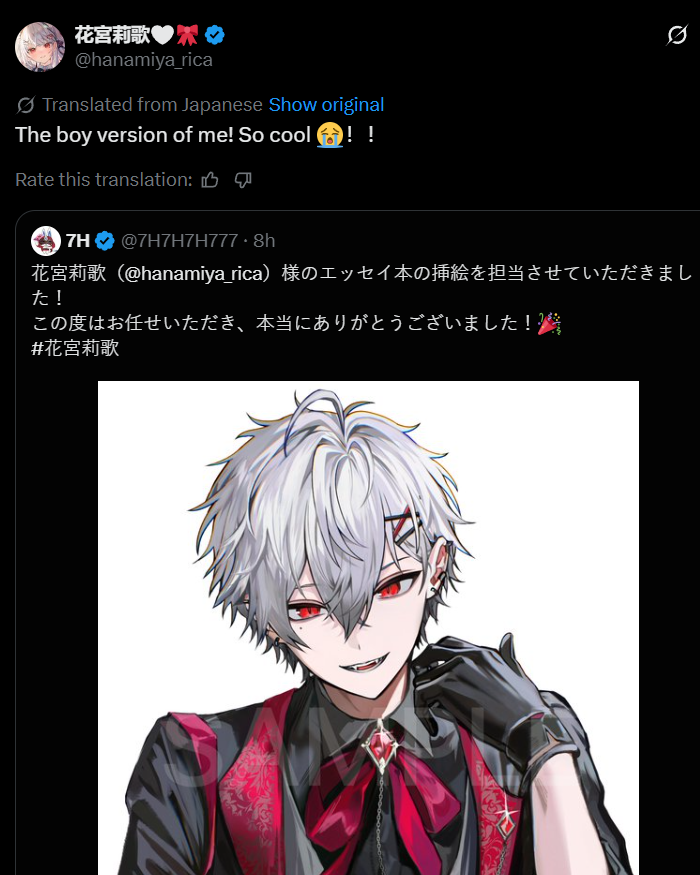This screenshot has width=700, height=875.
Task: Open 7H user avatar in quoted post
Action: coord(46,241)
